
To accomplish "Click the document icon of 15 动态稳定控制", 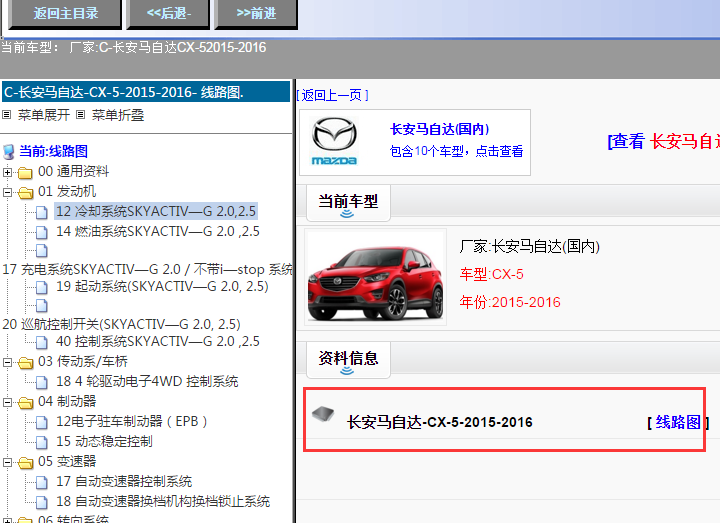I will [42, 442].
